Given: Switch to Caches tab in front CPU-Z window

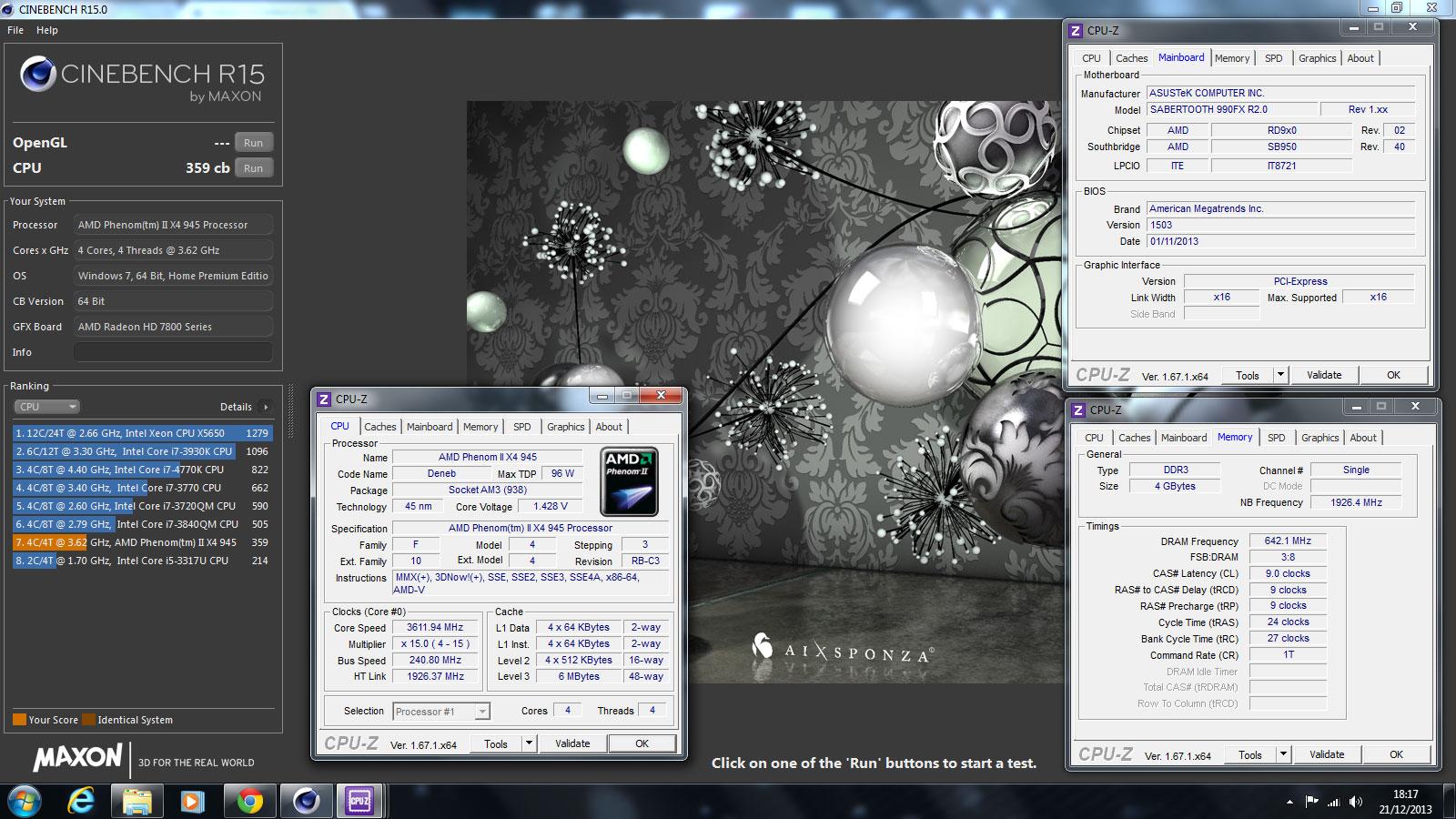Looking at the screenshot, I should [379, 427].
